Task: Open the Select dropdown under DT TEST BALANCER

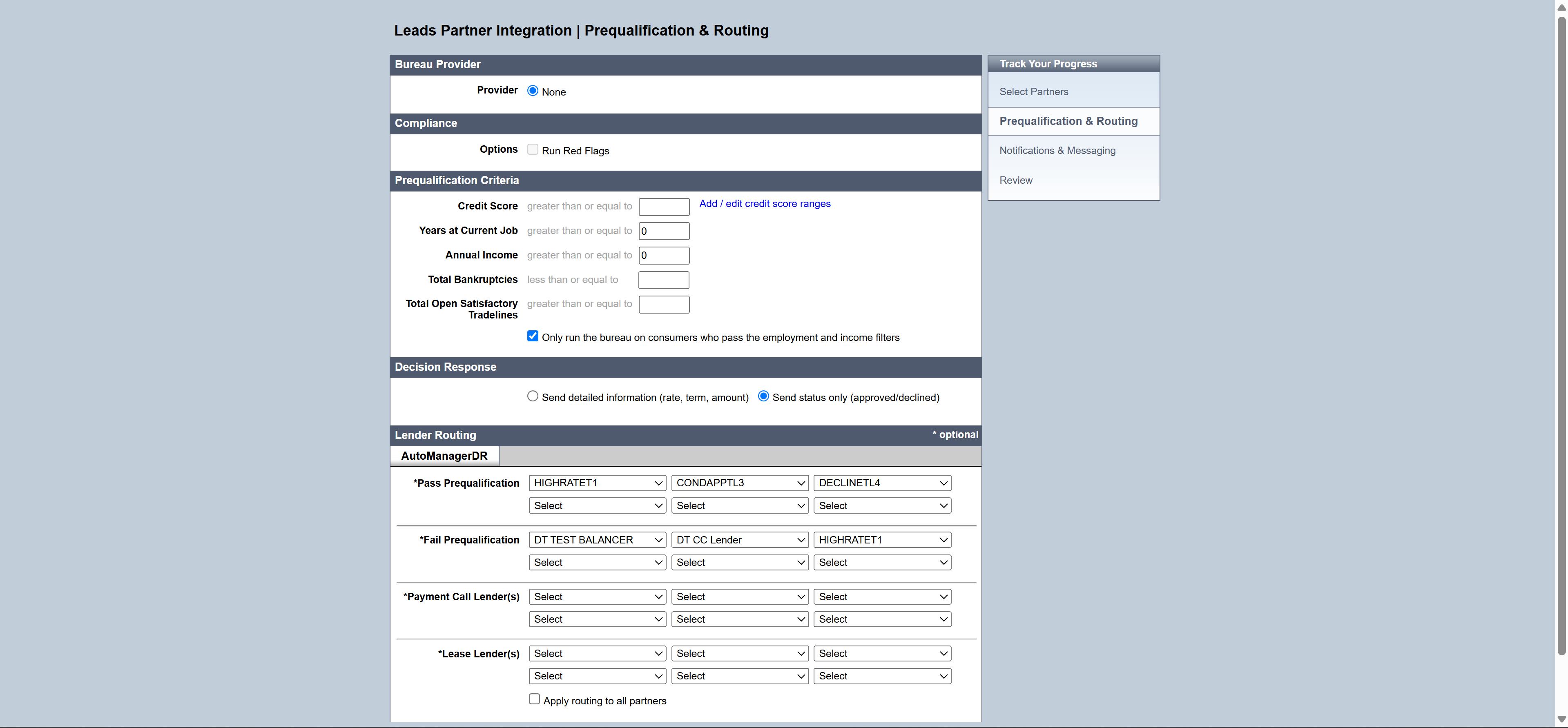Action: click(597, 563)
